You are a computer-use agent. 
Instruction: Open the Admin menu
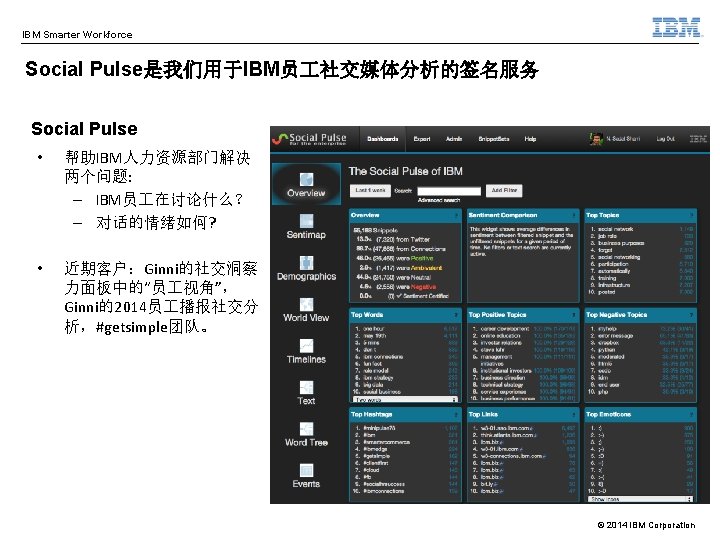tap(454, 139)
